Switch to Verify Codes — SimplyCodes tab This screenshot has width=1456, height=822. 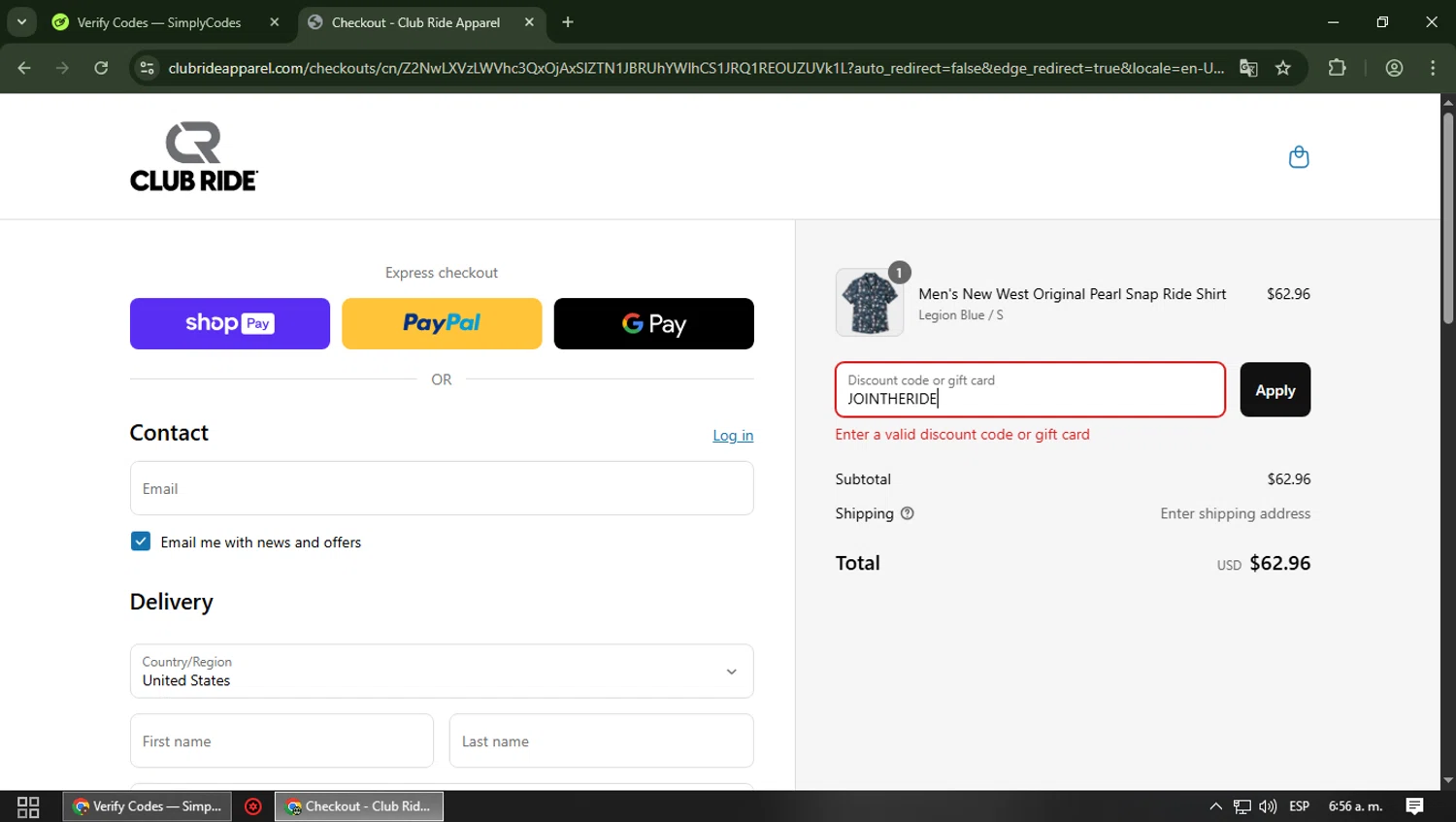158,22
